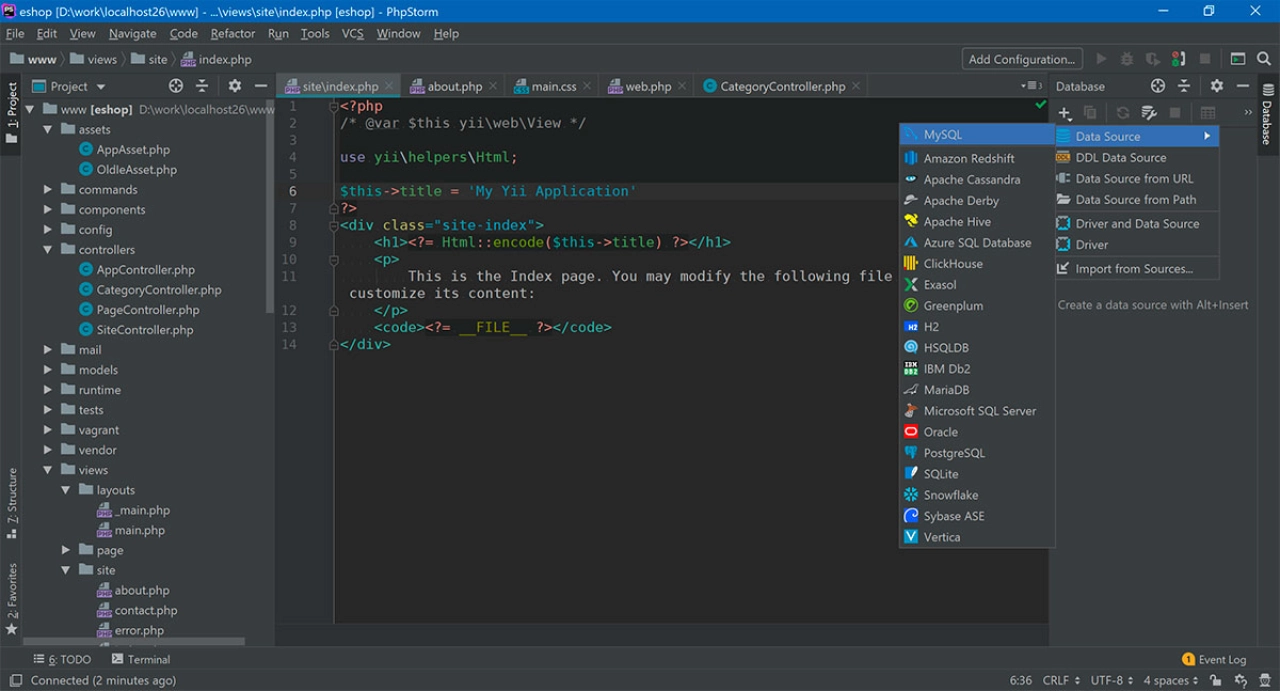Click the Add Configuration... button
The height and width of the screenshot is (691, 1280).
(x=1022, y=59)
